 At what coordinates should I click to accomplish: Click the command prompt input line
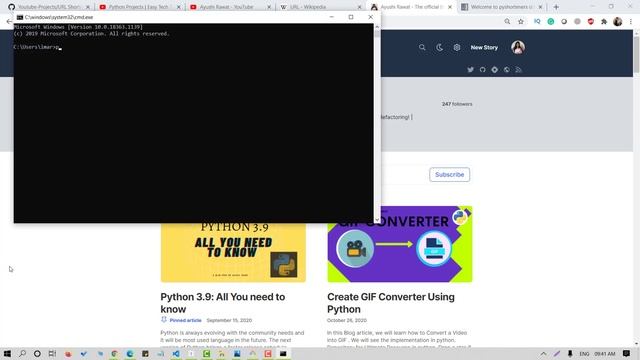193,47
